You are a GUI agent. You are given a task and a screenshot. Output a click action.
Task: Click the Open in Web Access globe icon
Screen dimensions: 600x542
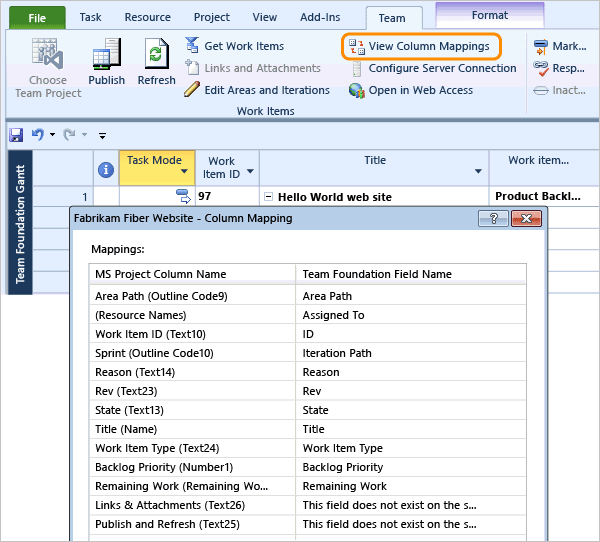point(356,90)
